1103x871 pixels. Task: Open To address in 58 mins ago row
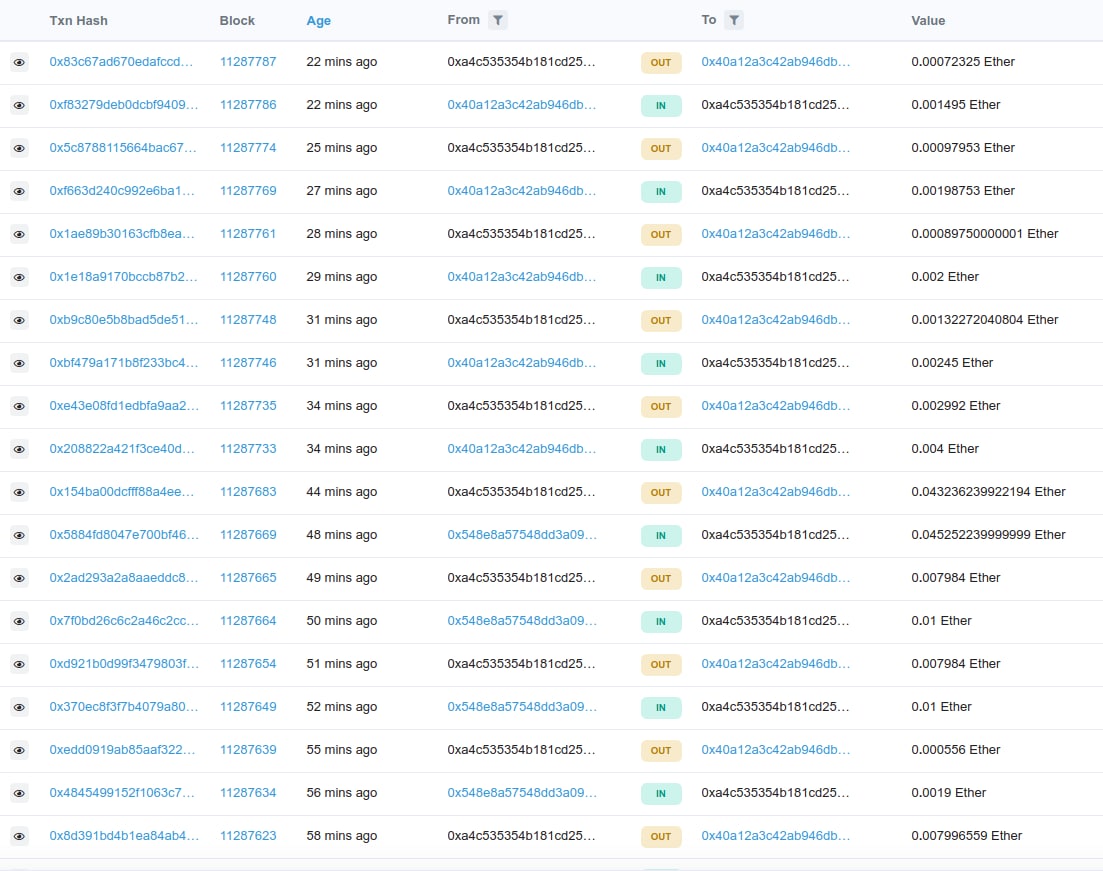coord(775,836)
